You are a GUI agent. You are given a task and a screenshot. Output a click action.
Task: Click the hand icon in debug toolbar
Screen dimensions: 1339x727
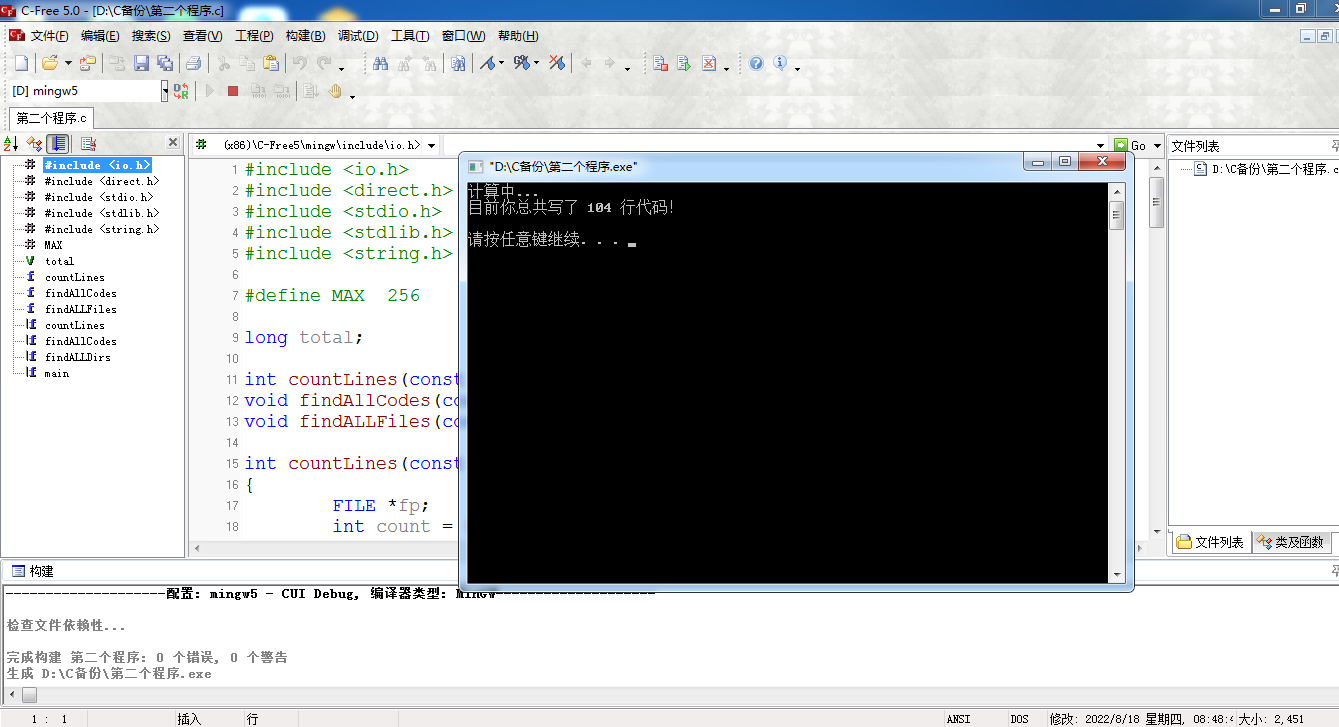tap(336, 91)
